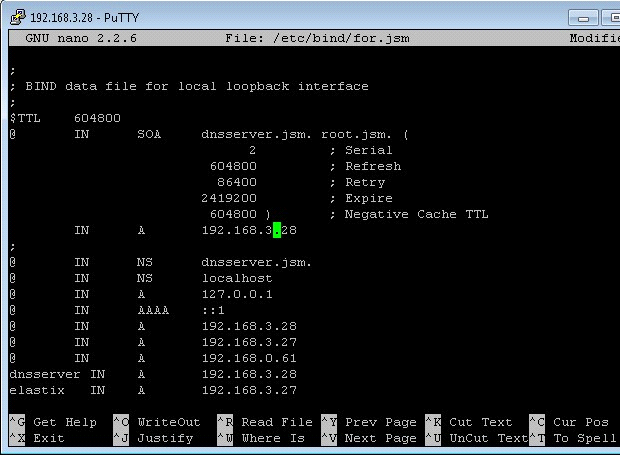Click the PuTTY icon in title bar

18,17
